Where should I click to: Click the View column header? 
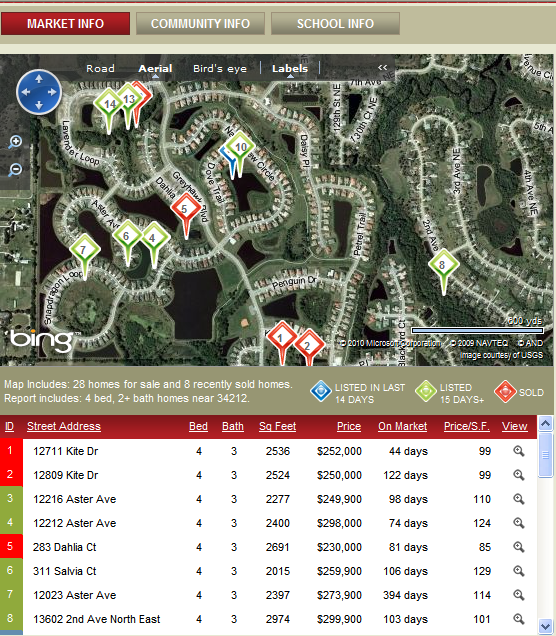pyautogui.click(x=514, y=426)
